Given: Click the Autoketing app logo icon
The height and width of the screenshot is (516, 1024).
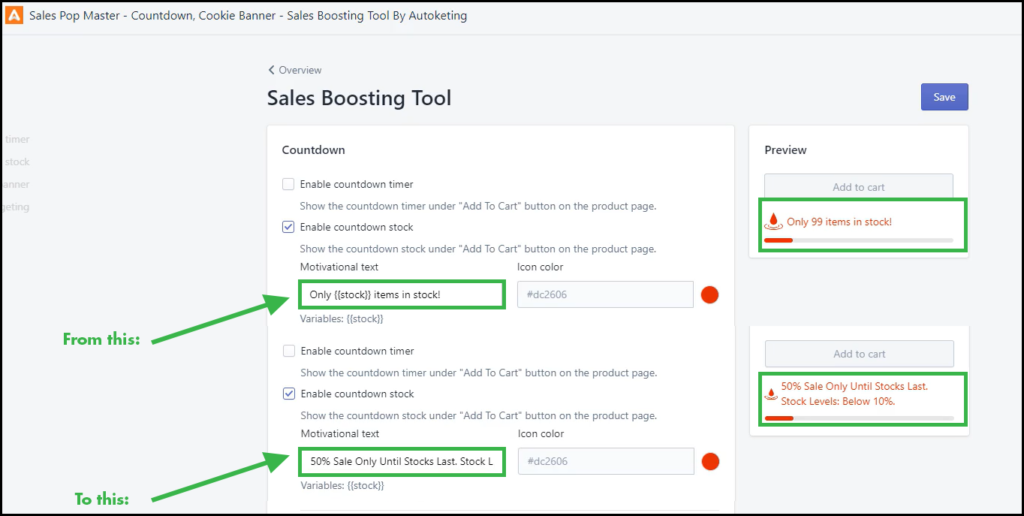Looking at the screenshot, I should 14,16.
